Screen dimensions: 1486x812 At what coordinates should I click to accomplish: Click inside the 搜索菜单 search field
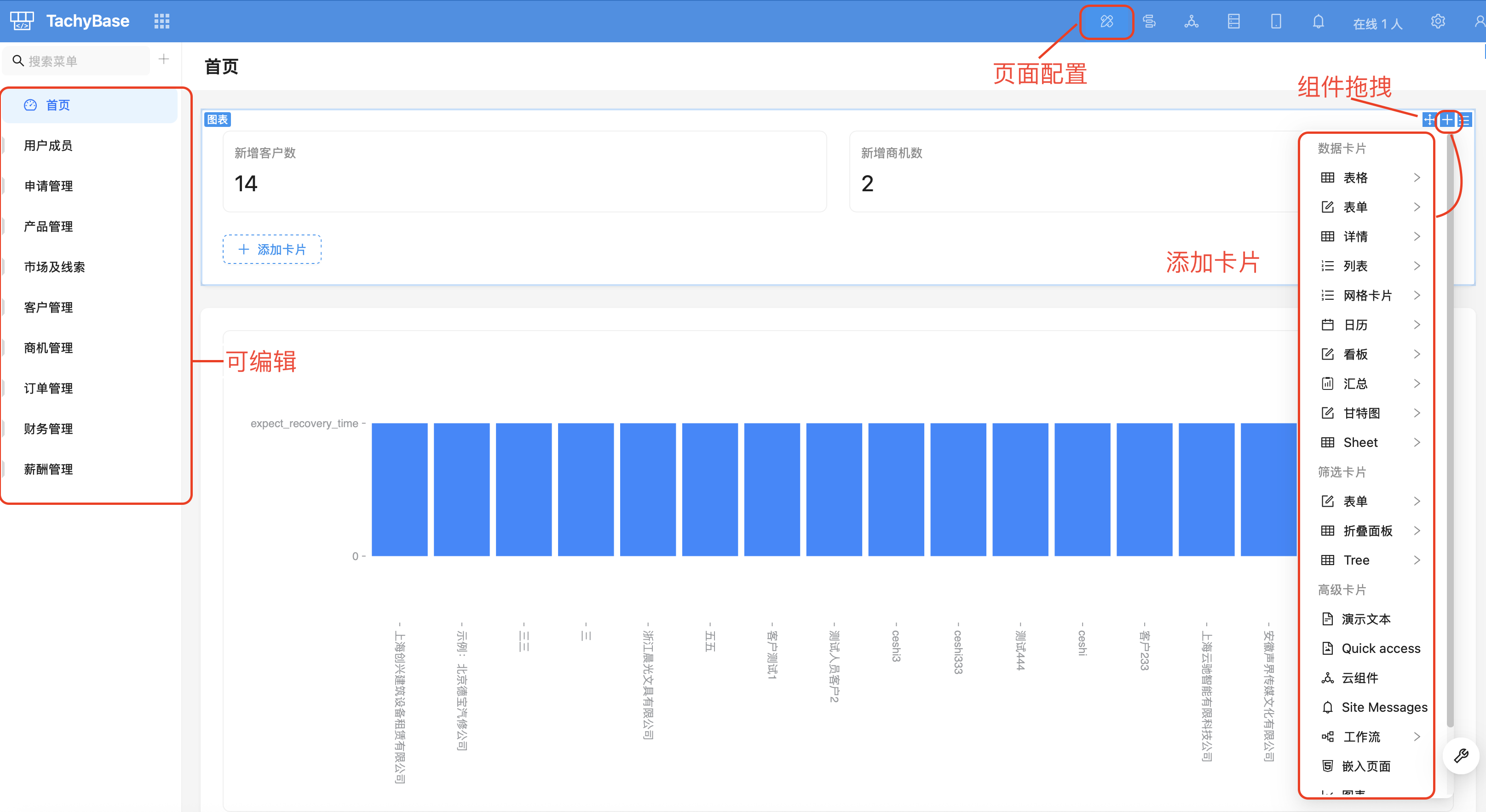[x=81, y=61]
